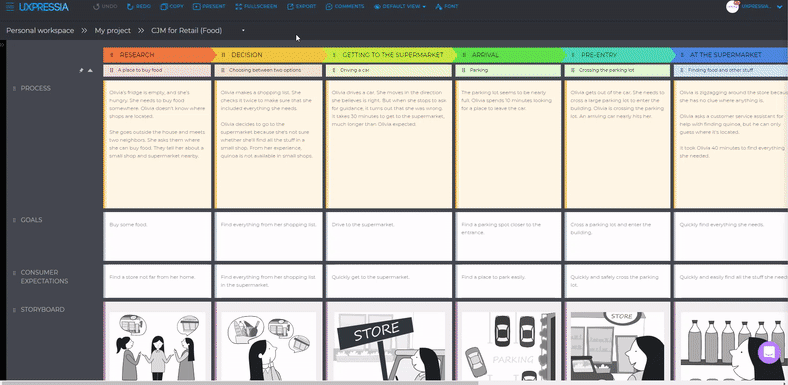Edit the Decision process text card
The height and width of the screenshot is (385, 788).
tap(268, 144)
